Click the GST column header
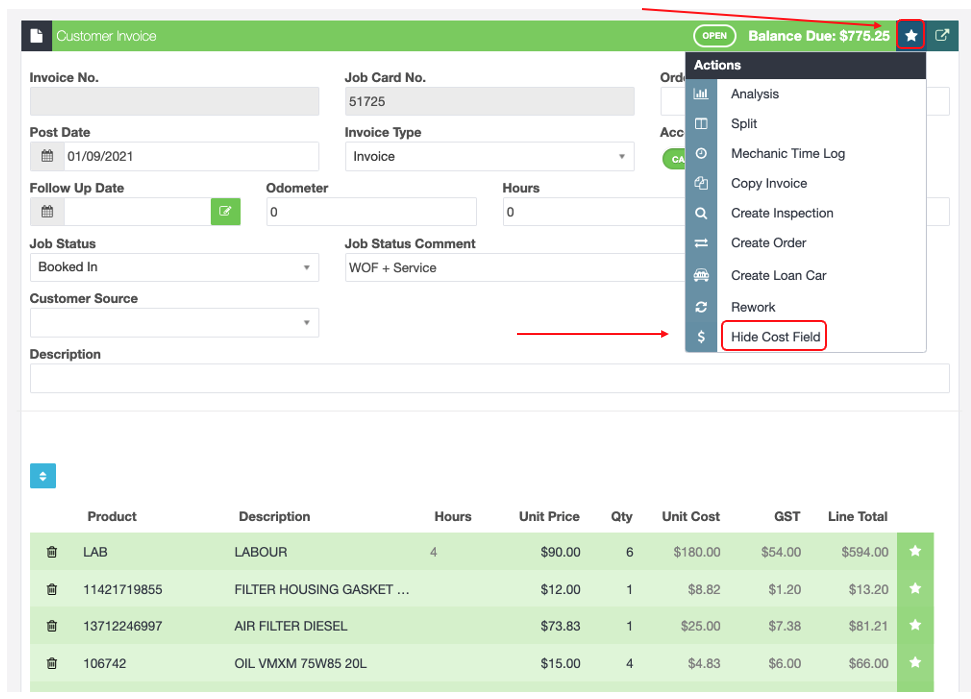 point(786,516)
